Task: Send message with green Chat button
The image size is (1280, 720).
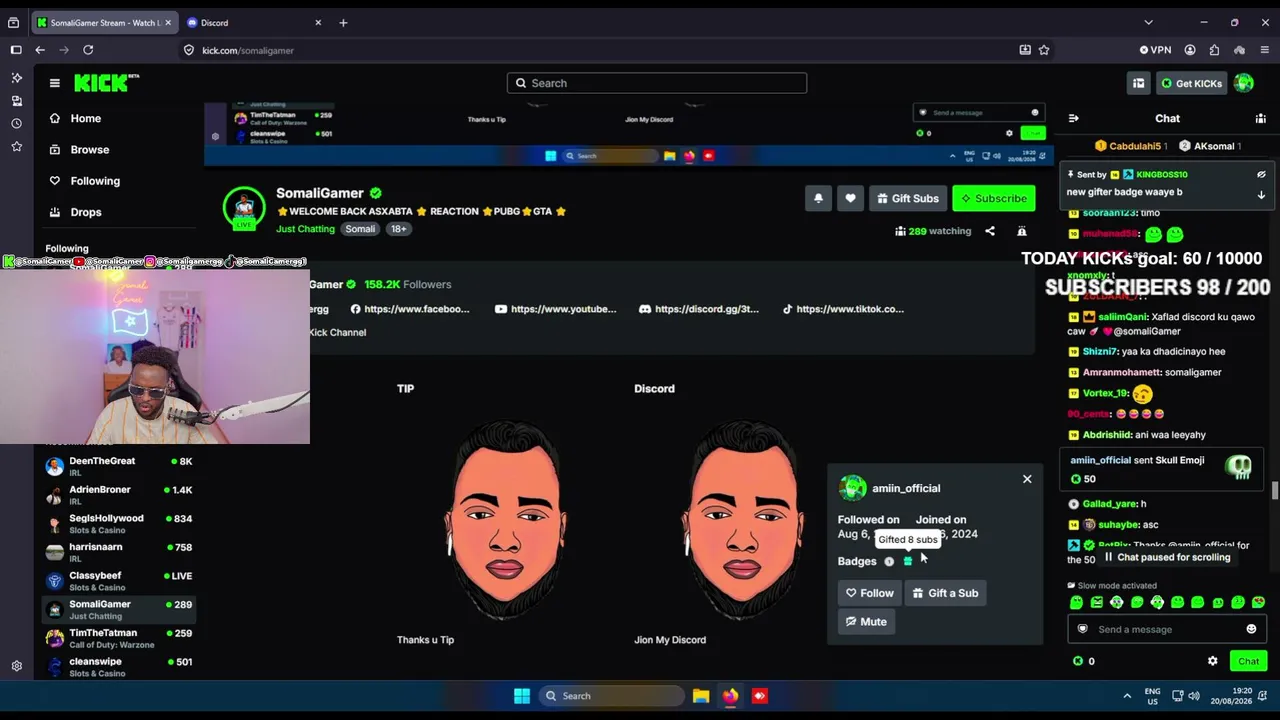Action: [1248, 661]
